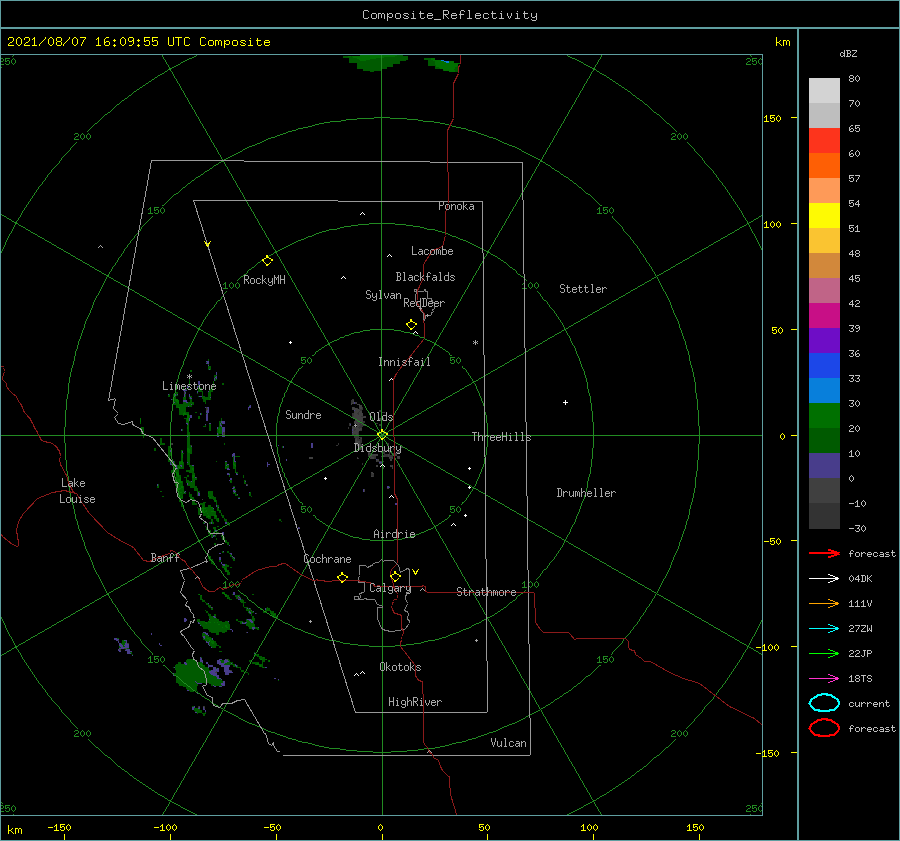
Task: Select the Cochrane label
Action: click(x=327, y=559)
